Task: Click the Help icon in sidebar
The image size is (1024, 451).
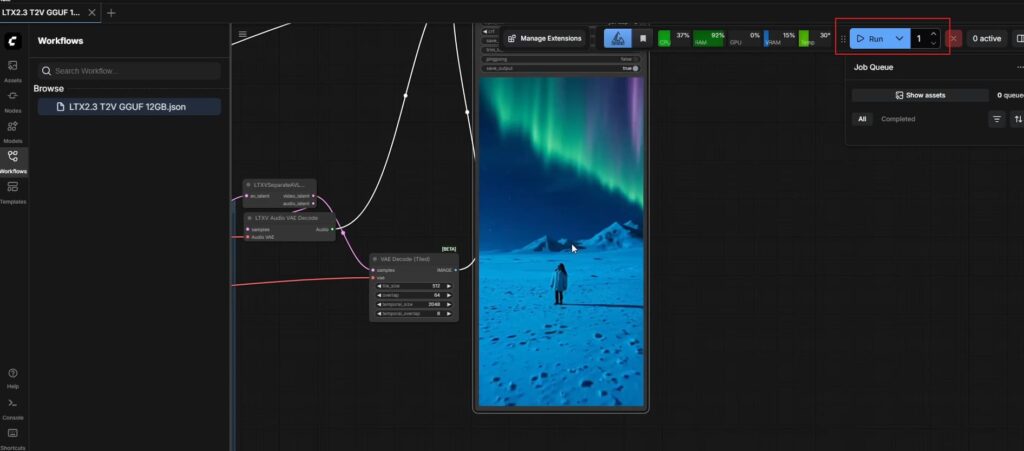Action: coord(13,377)
